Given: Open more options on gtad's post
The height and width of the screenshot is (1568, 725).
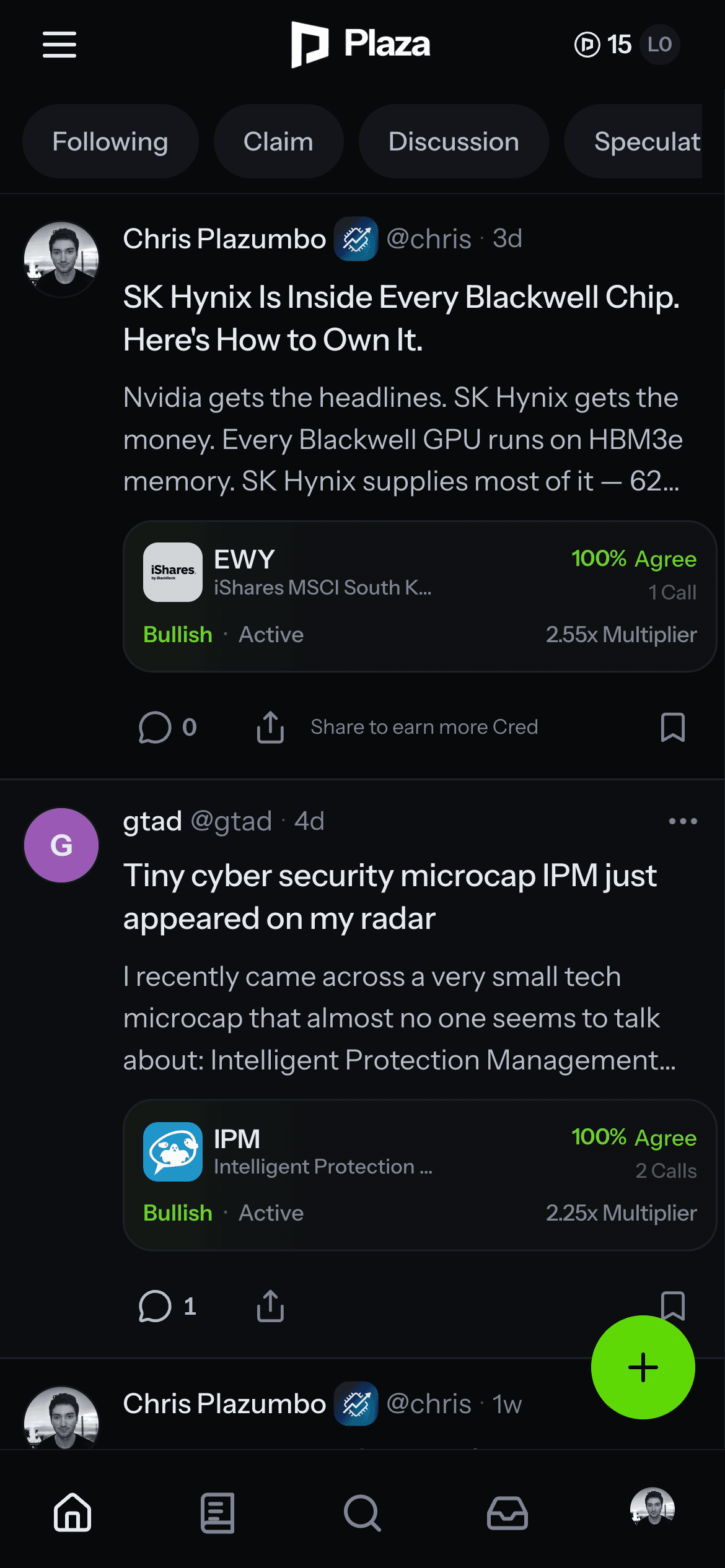Looking at the screenshot, I should coord(683,821).
